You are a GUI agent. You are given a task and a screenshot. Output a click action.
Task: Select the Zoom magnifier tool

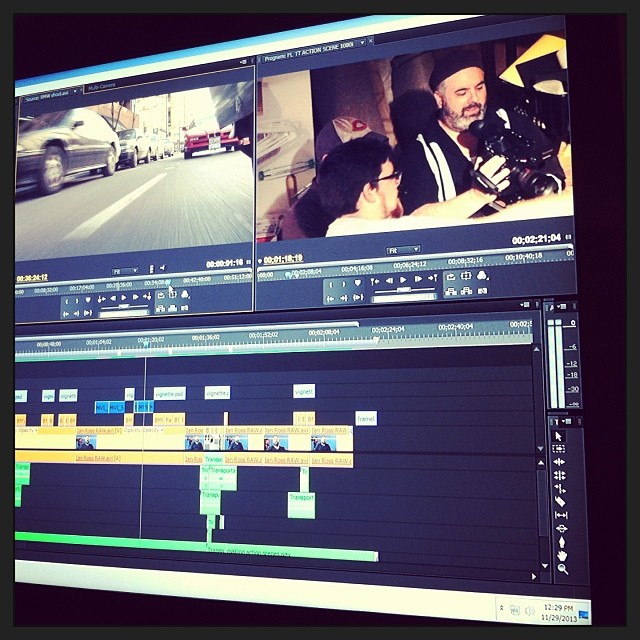(x=562, y=568)
